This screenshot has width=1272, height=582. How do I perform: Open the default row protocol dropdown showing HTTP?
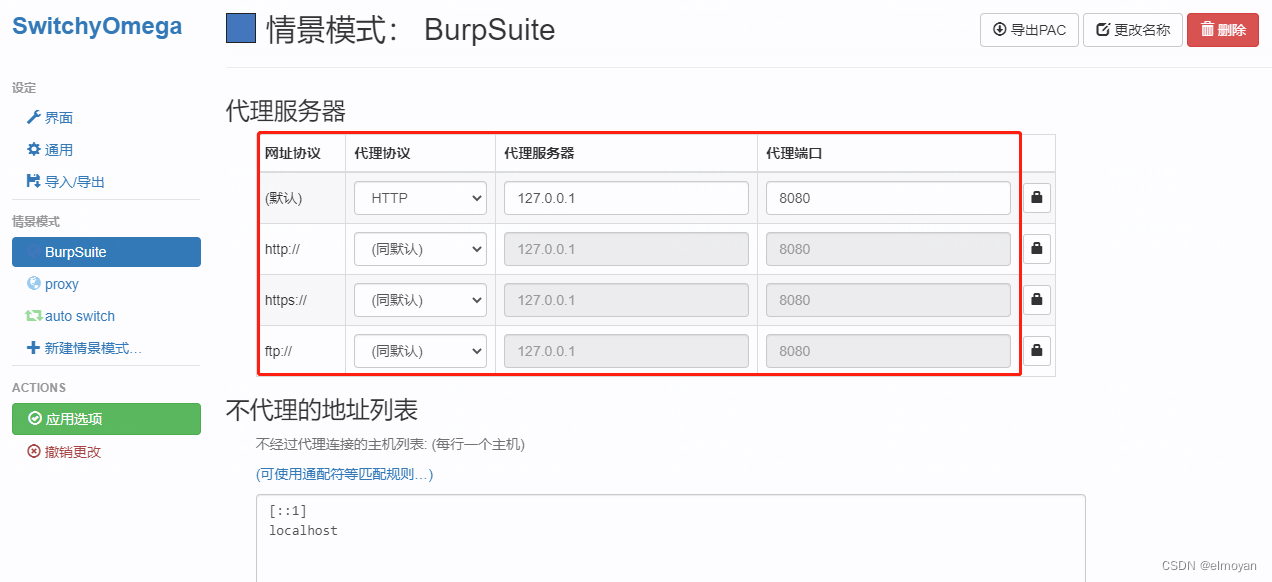coord(420,198)
